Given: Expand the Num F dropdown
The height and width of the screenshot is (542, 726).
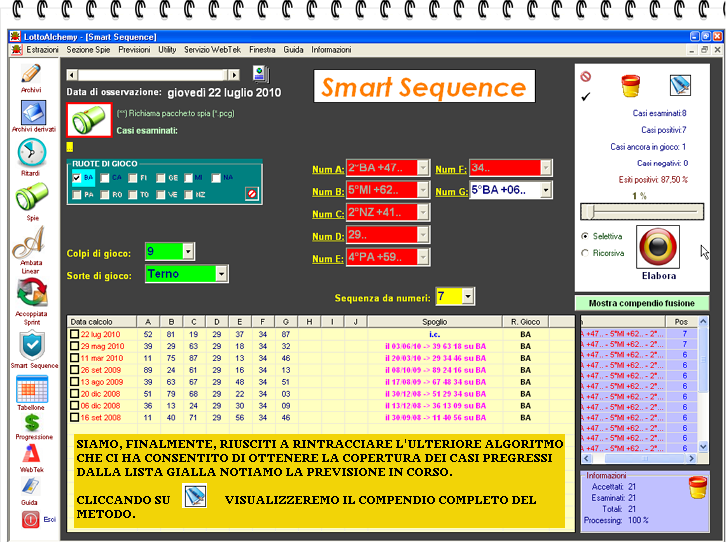Looking at the screenshot, I should click(545, 168).
